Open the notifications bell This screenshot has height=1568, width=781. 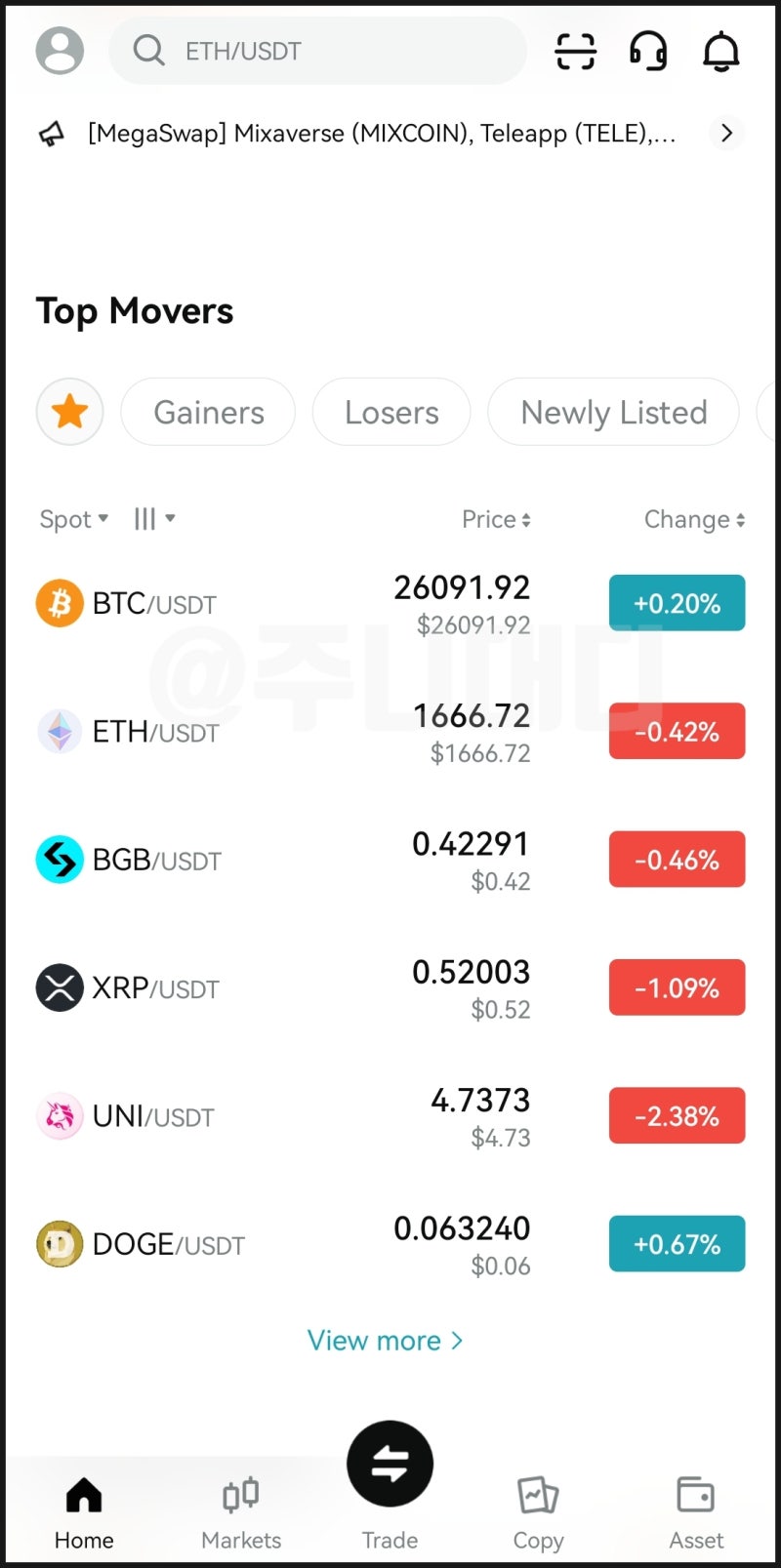(721, 51)
